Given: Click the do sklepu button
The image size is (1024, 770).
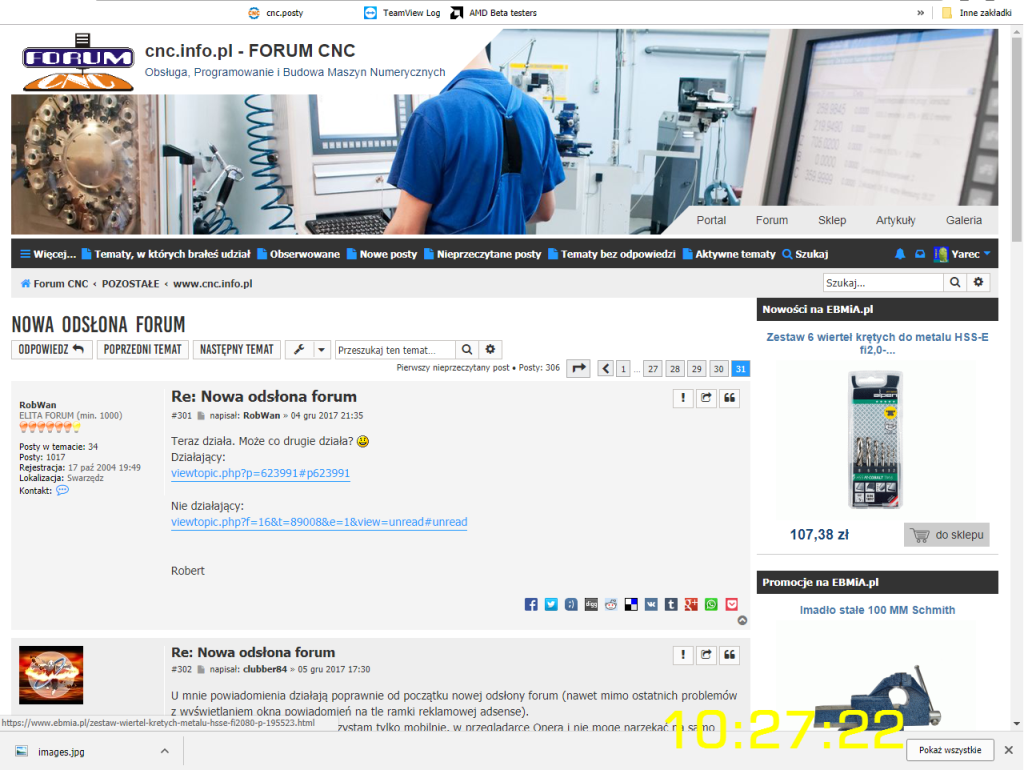Looking at the screenshot, I should click(x=947, y=535).
